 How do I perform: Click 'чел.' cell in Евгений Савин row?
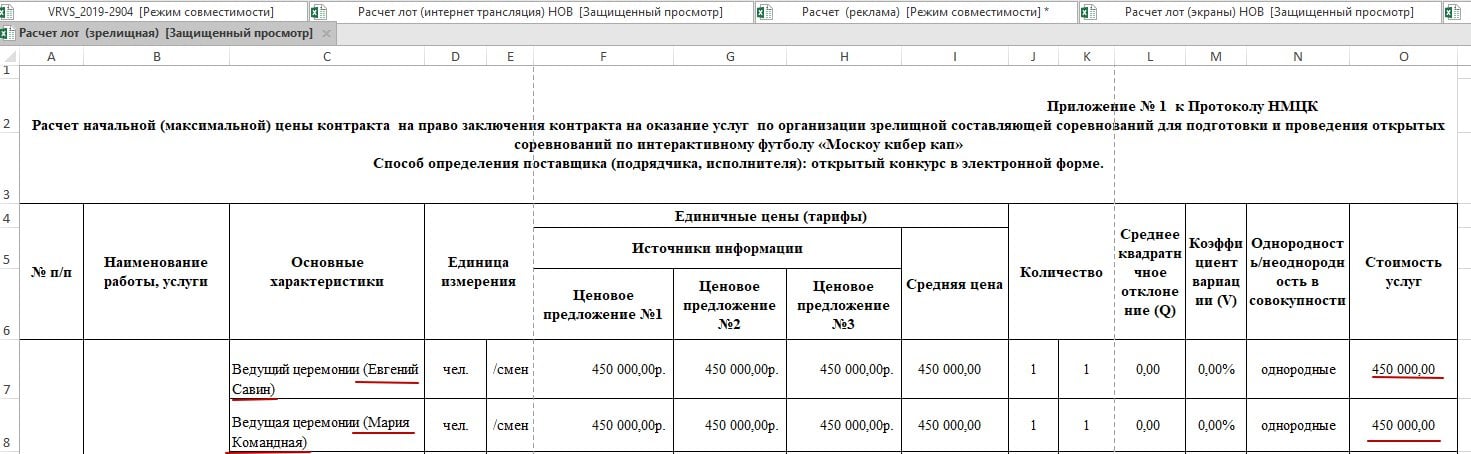[455, 370]
